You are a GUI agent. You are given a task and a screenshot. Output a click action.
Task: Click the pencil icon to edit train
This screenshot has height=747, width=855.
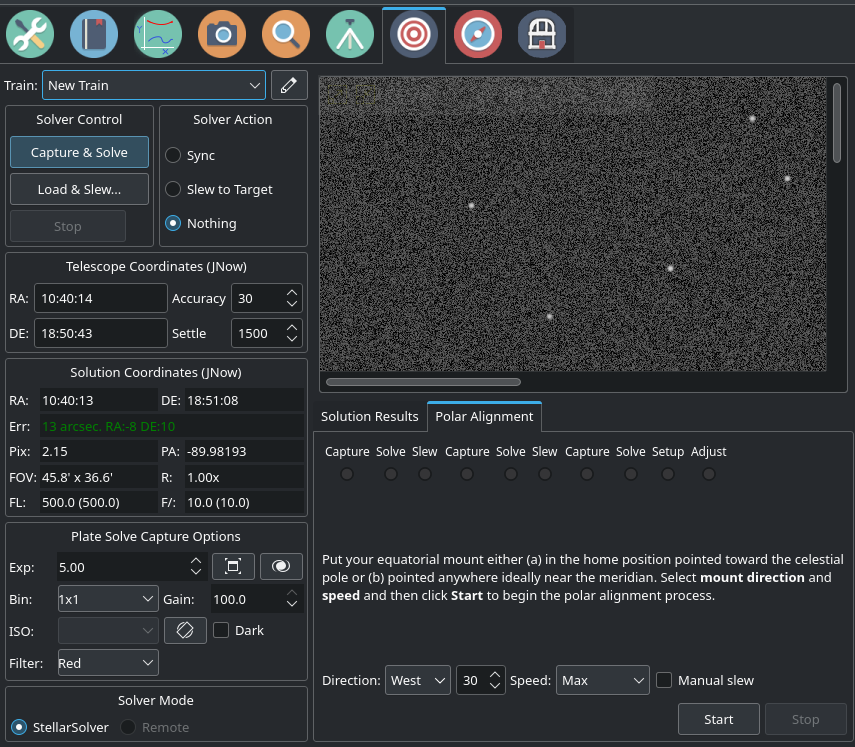coord(289,85)
